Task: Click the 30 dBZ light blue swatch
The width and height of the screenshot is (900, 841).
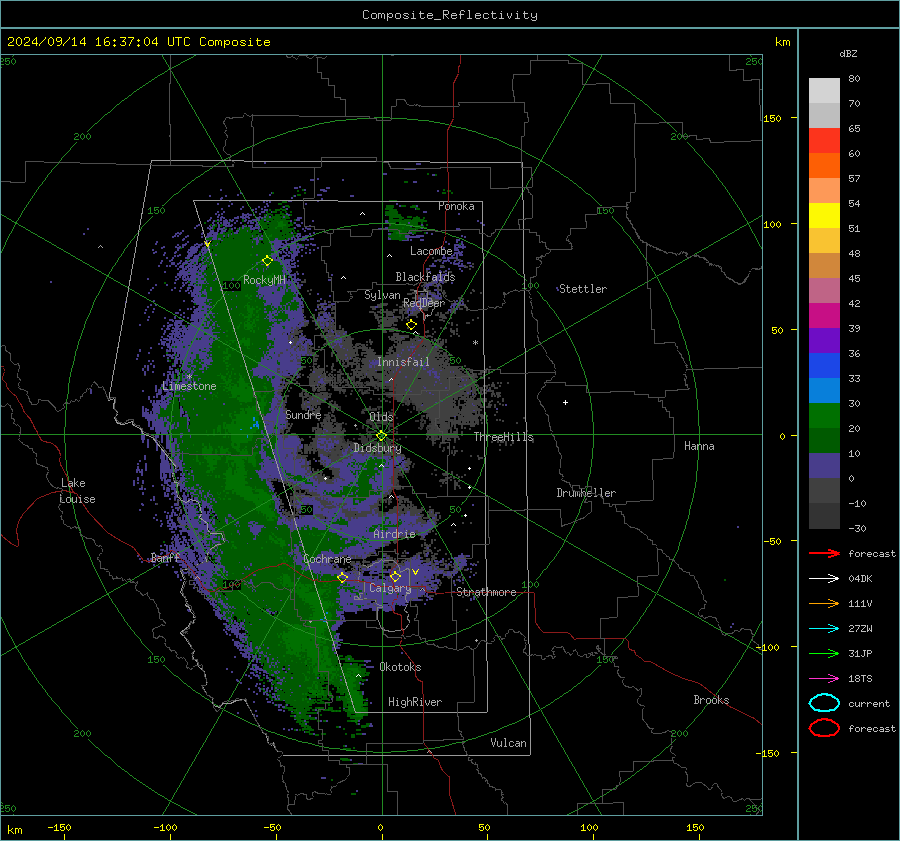Action: pyautogui.click(x=824, y=390)
